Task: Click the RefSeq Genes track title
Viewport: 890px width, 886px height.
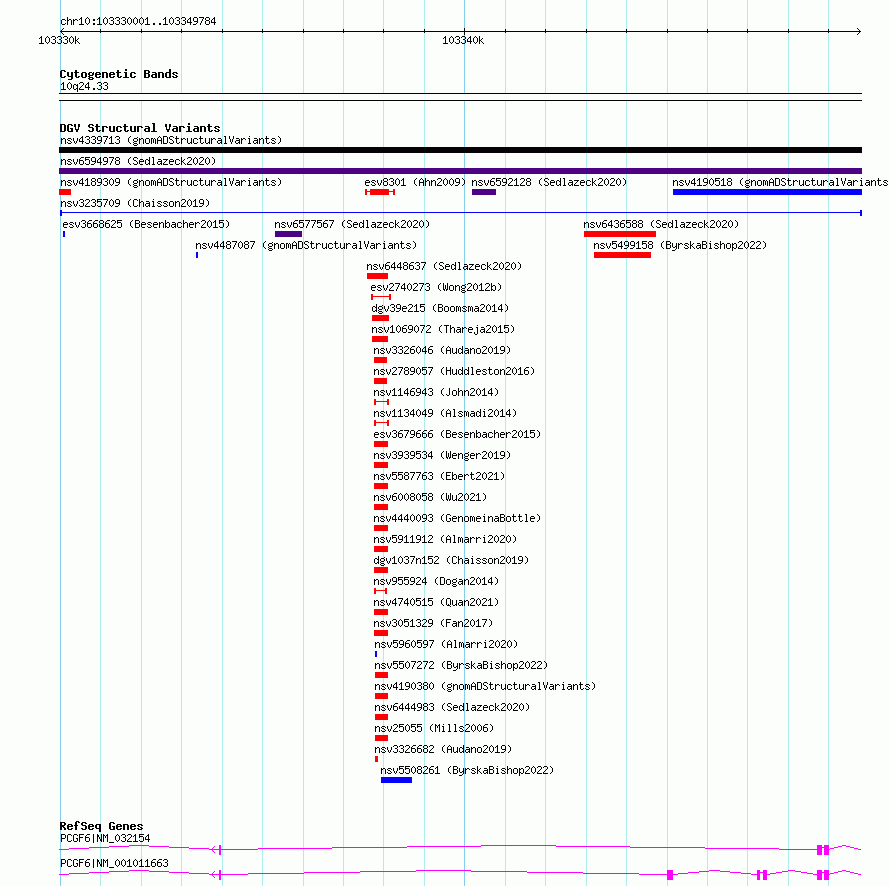Action: coord(101,826)
